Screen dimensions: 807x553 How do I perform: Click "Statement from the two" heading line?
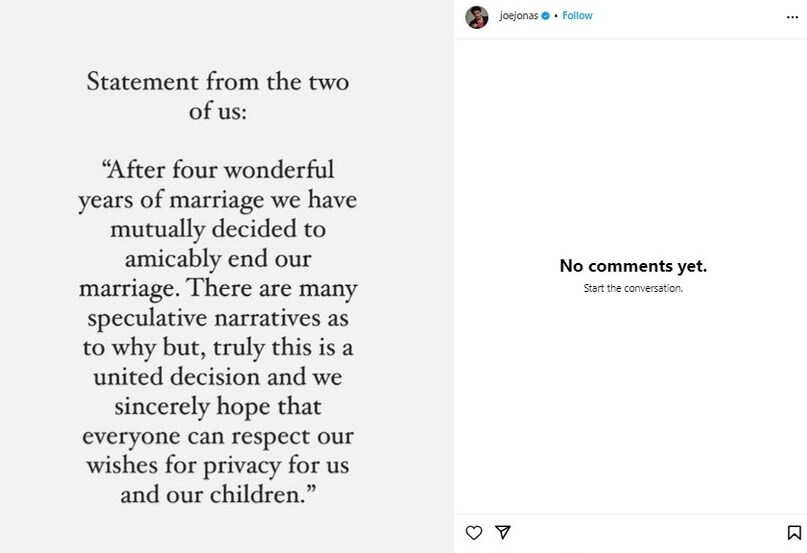pyautogui.click(x=217, y=81)
